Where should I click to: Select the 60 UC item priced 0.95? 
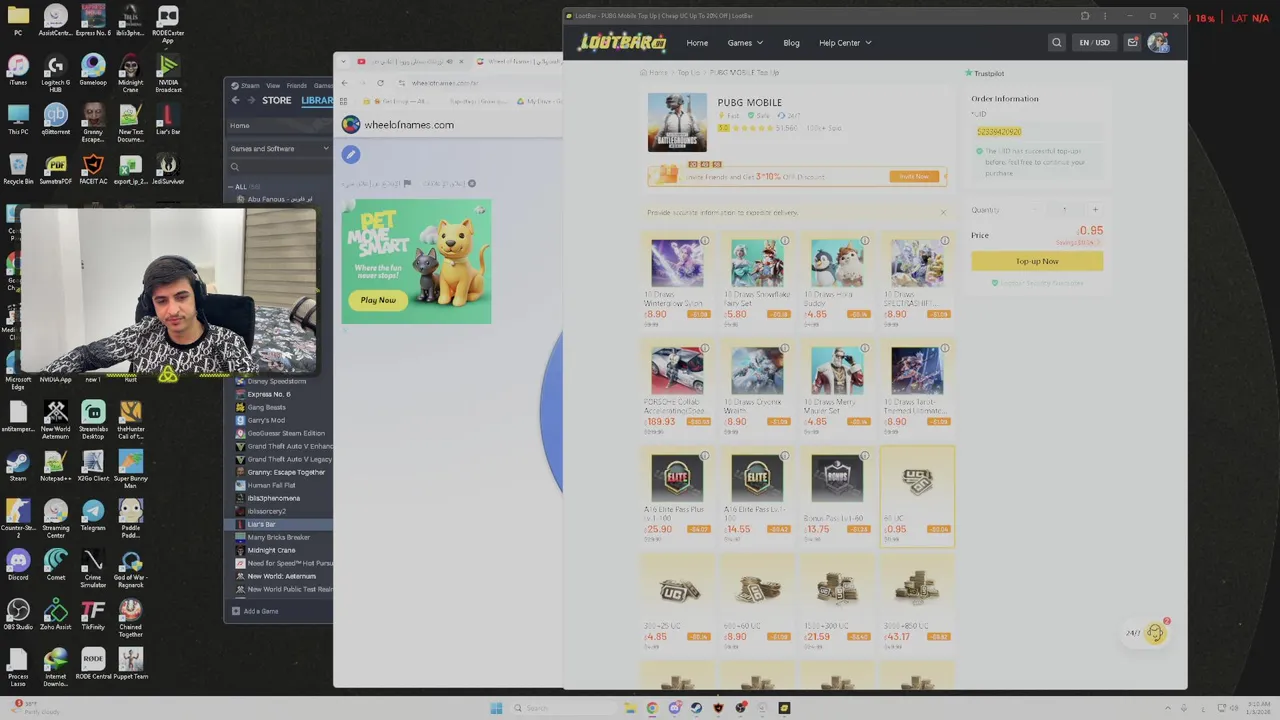coord(917,497)
